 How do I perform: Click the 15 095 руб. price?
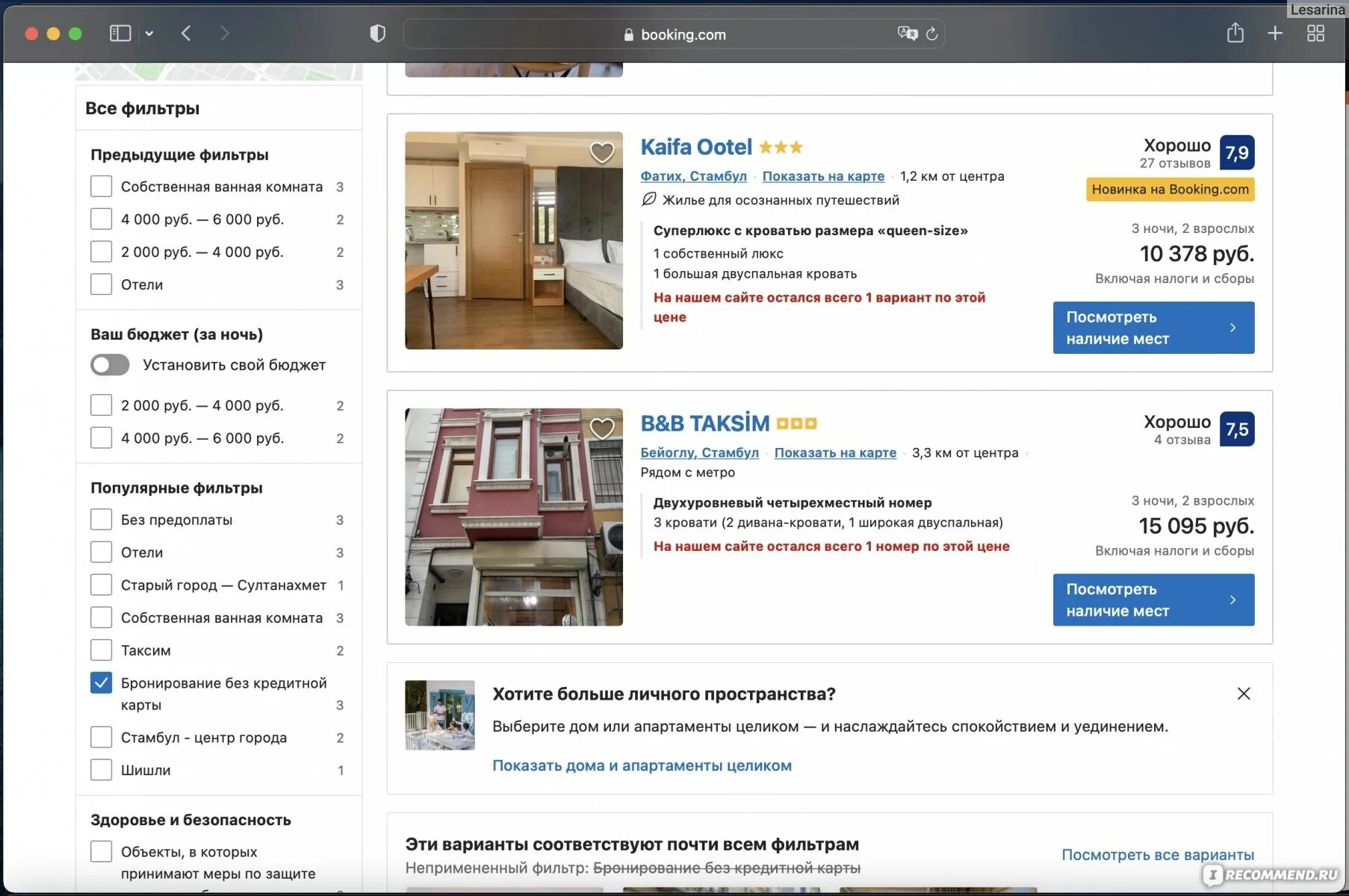click(1197, 526)
